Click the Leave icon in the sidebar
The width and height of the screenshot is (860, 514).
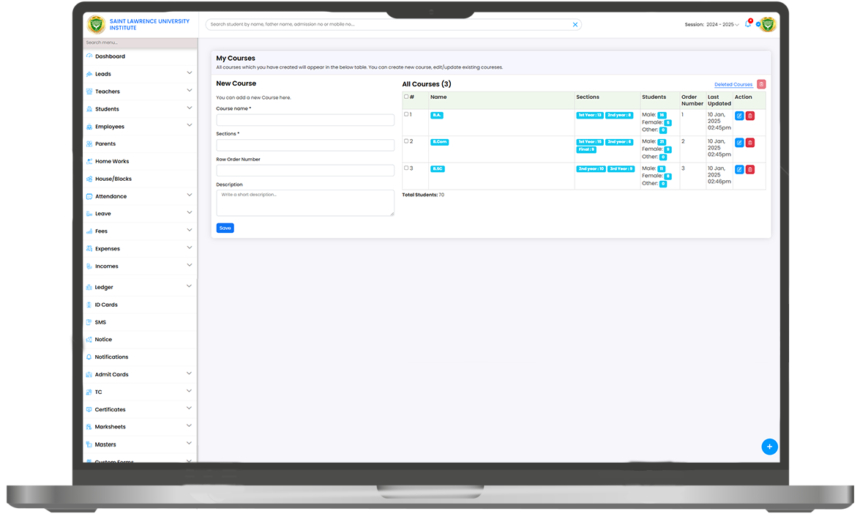[89, 213]
